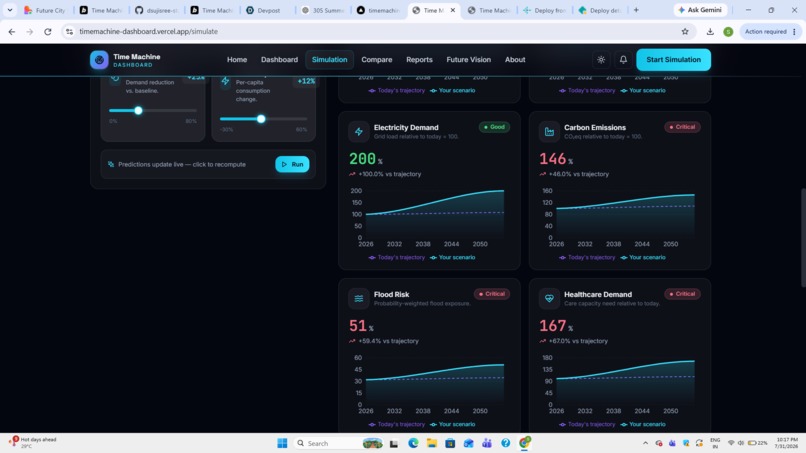
Task: Open Task View from the taskbar
Action: point(394,443)
